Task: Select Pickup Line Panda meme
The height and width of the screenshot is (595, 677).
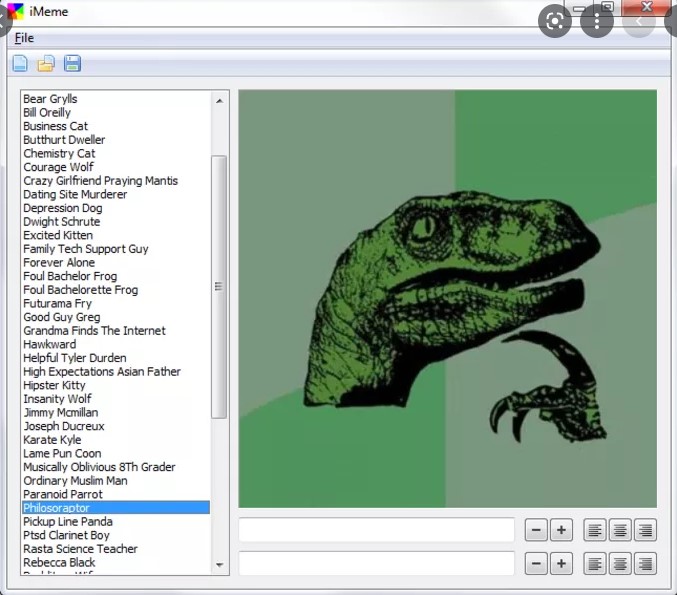Action: pyautogui.click(x=68, y=522)
